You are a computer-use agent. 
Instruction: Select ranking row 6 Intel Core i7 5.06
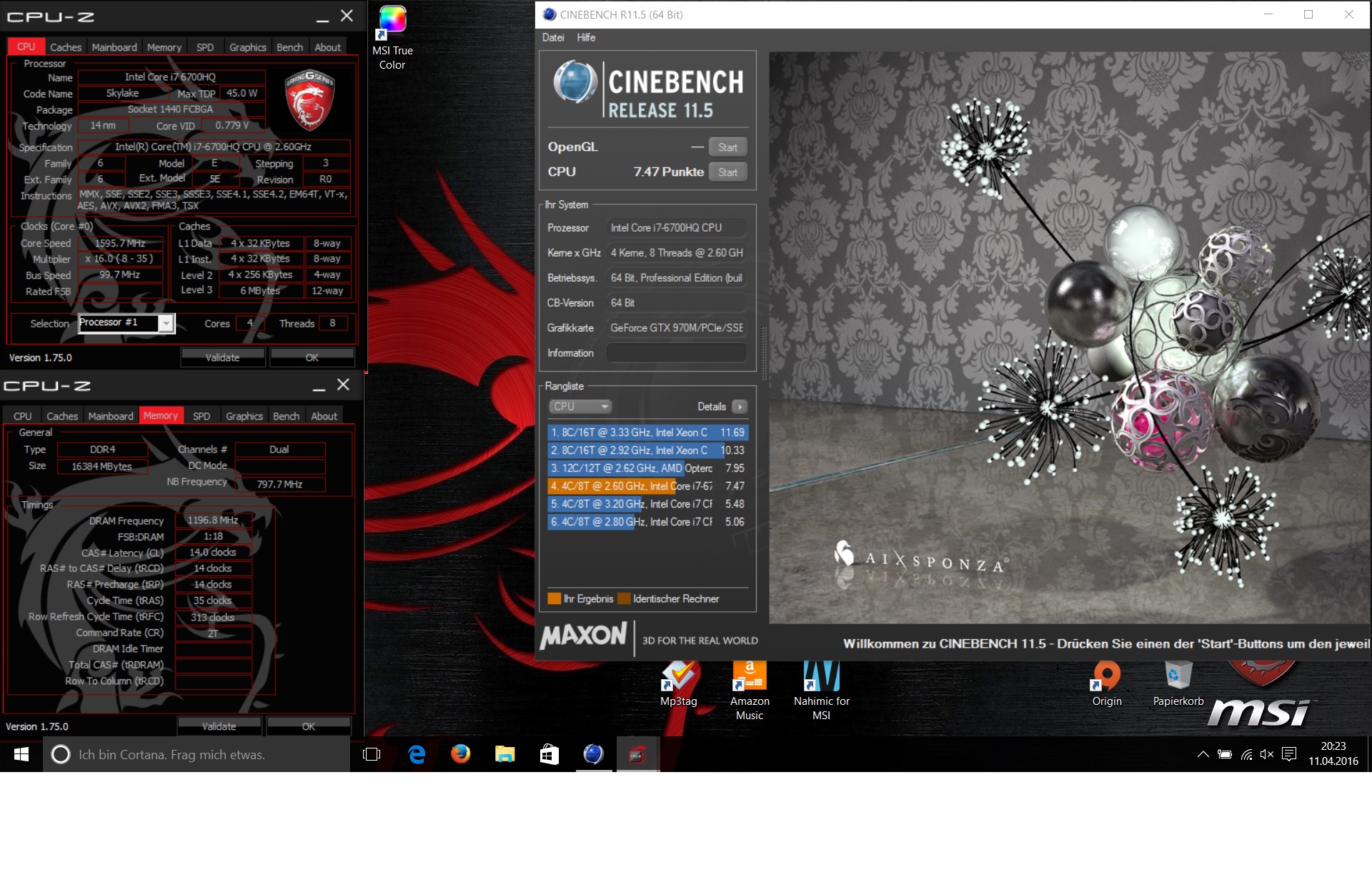click(x=647, y=522)
